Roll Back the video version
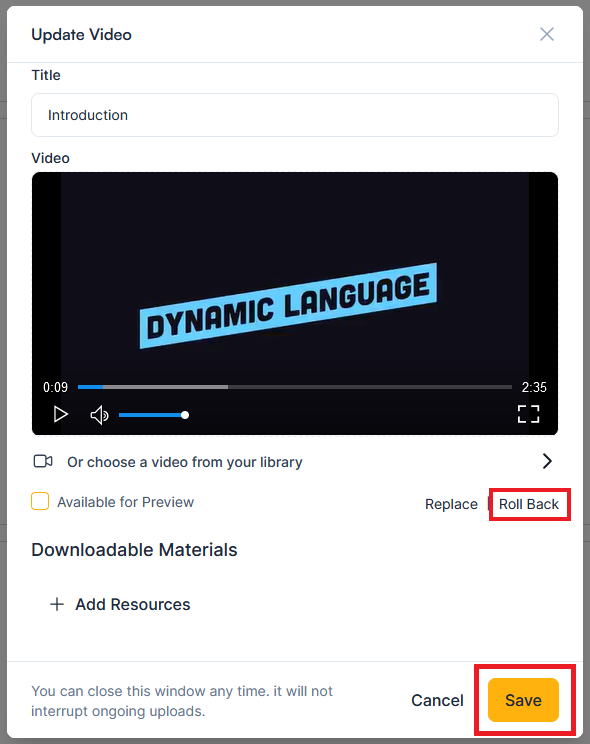Screen dimensions: 590x744 coord(529,504)
